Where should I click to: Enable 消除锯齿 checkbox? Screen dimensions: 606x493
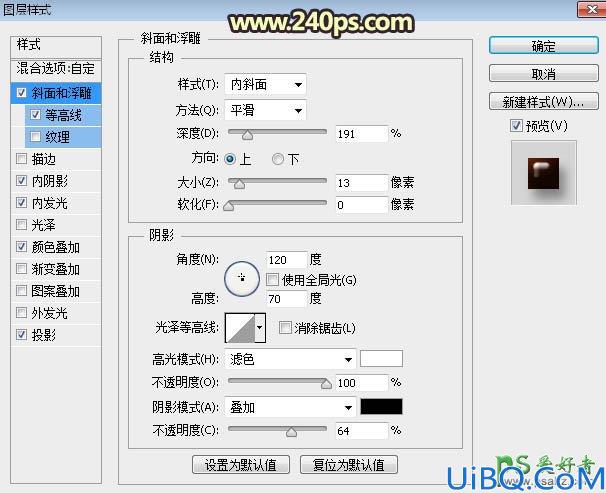click(x=285, y=328)
